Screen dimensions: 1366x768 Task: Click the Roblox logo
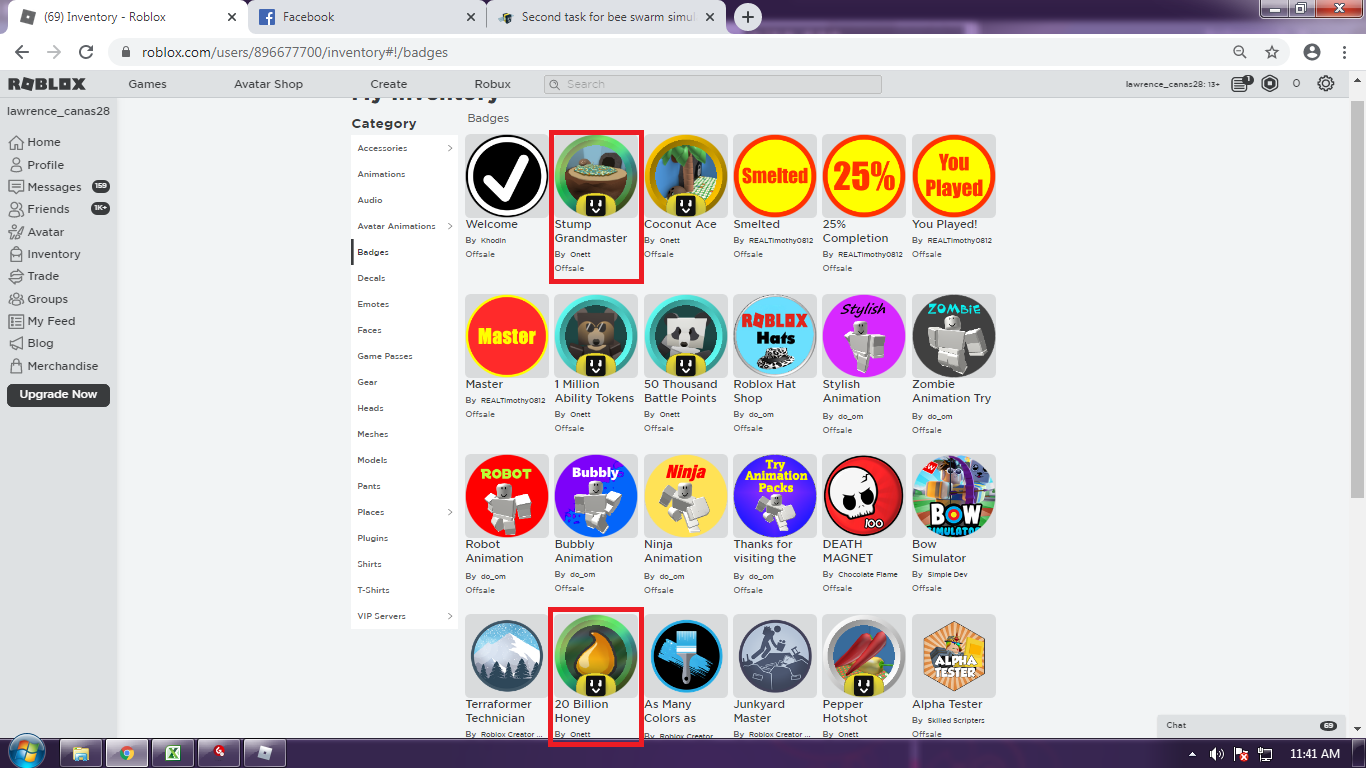click(47, 84)
